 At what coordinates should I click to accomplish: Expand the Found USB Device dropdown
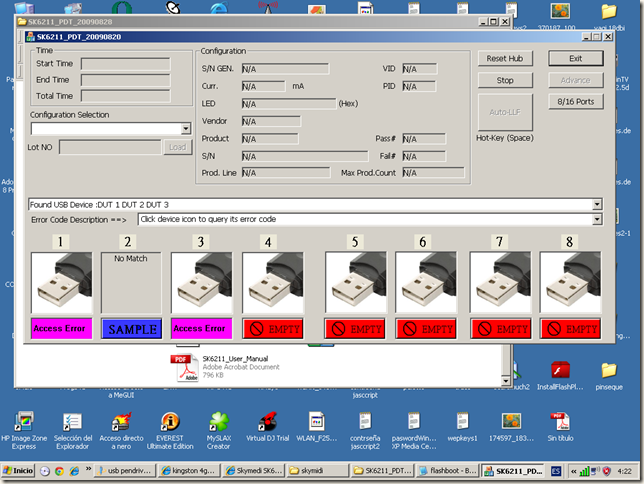[597, 204]
